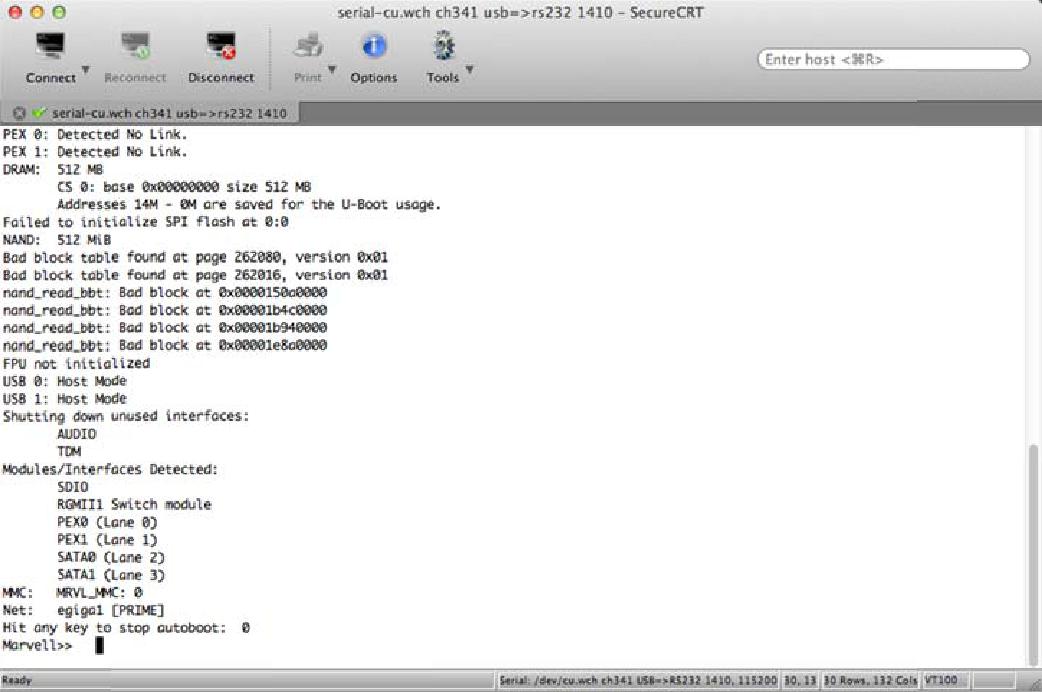Click the VT100 emulation status indicator
The image size is (1042, 692).
pyautogui.click(x=941, y=681)
